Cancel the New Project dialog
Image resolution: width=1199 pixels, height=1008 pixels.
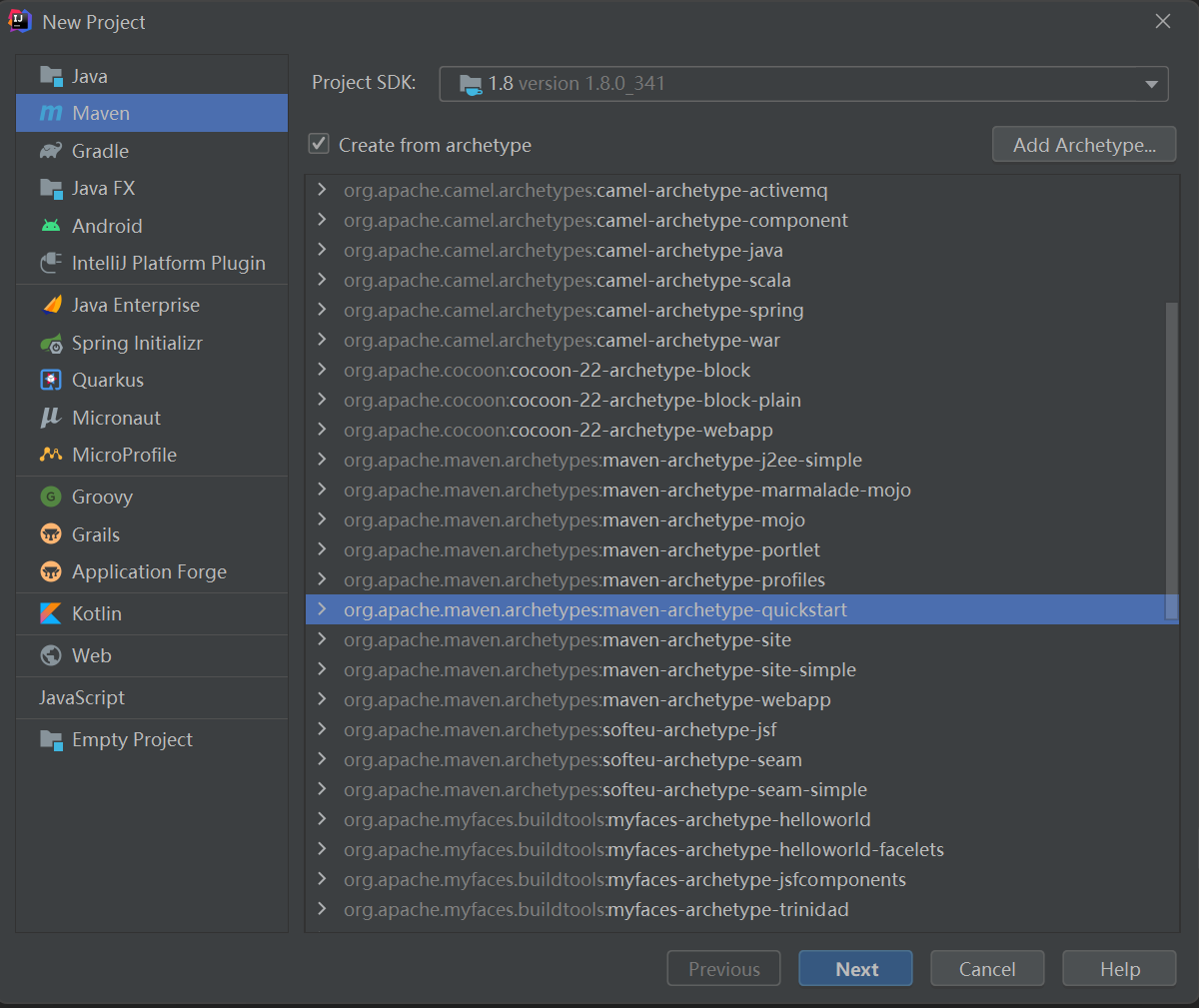pos(986,969)
